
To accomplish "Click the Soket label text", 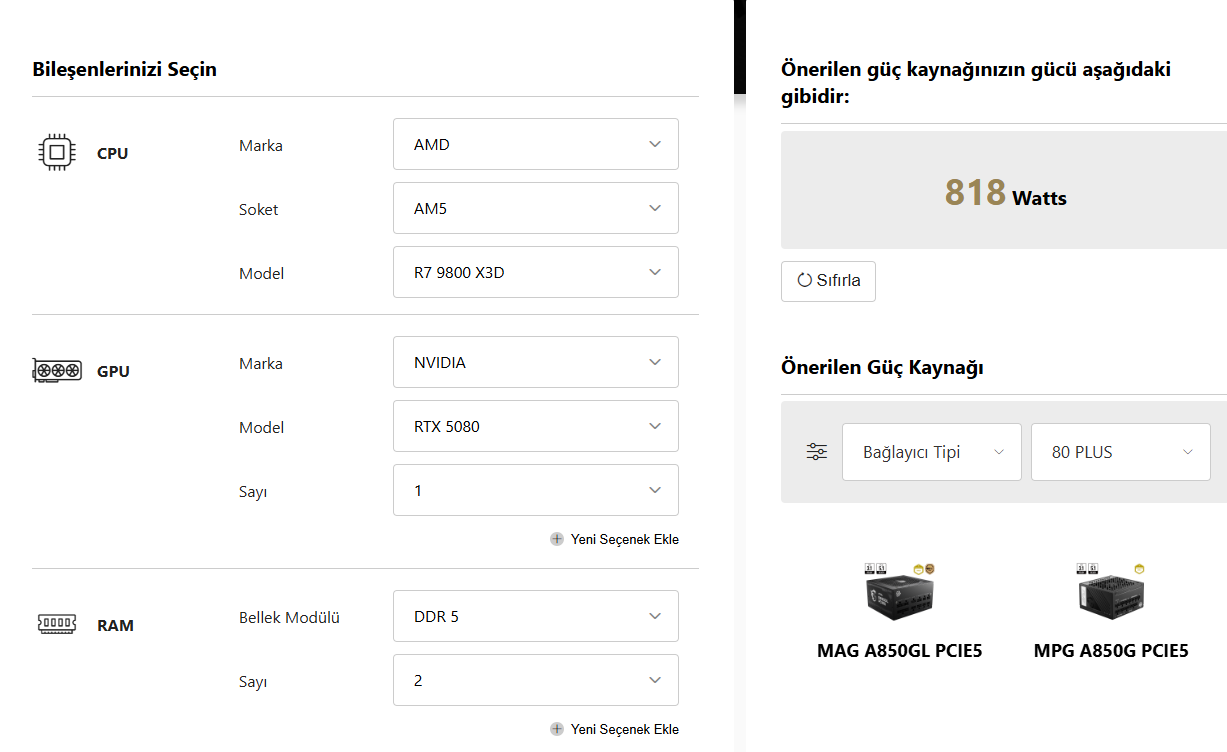I will pos(258,209).
